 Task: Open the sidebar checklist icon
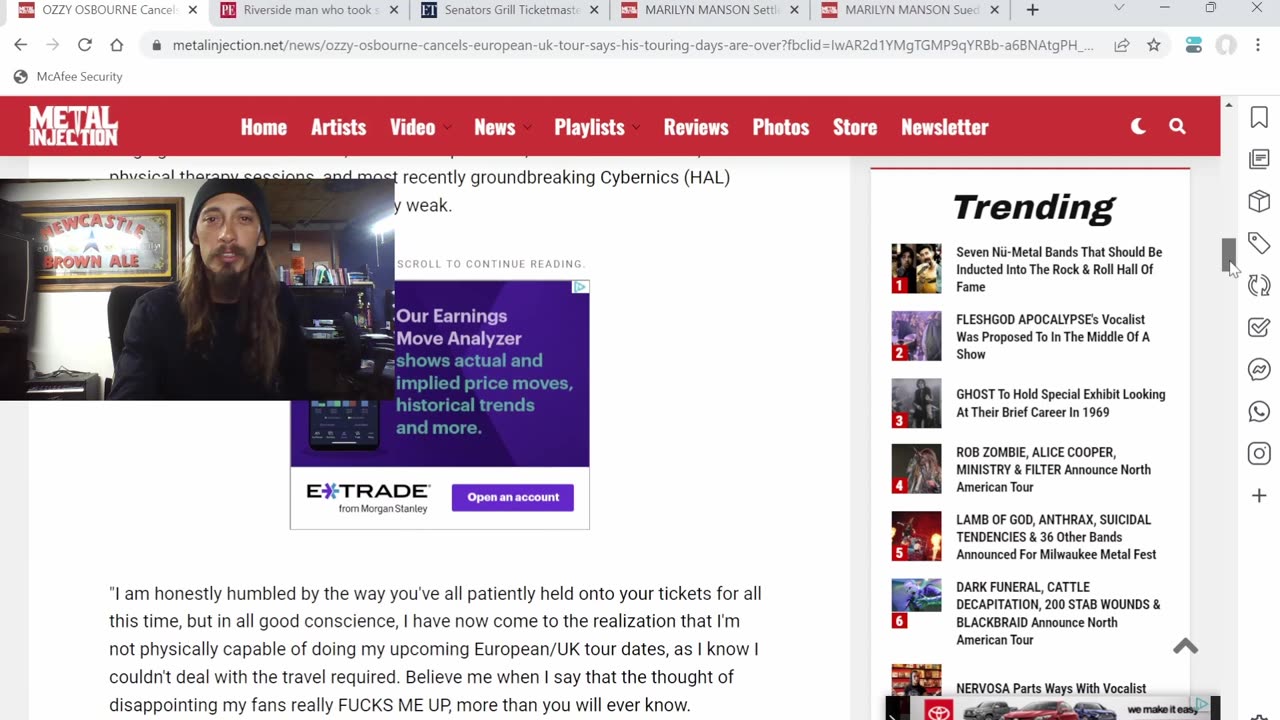pos(1259,327)
